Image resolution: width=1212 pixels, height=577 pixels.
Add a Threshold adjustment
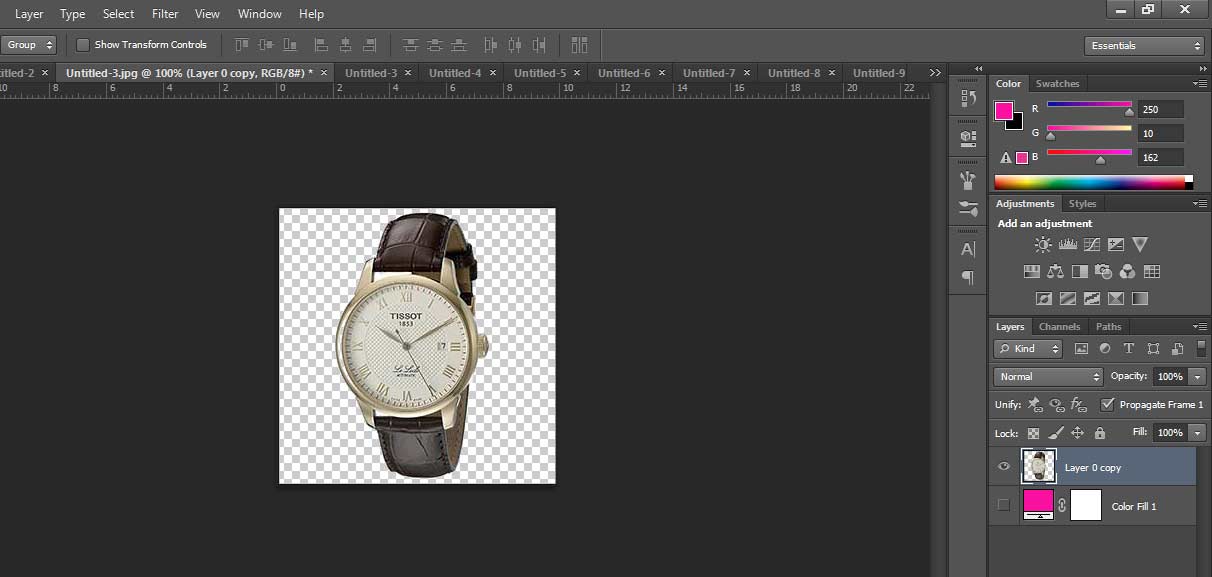click(x=1091, y=298)
